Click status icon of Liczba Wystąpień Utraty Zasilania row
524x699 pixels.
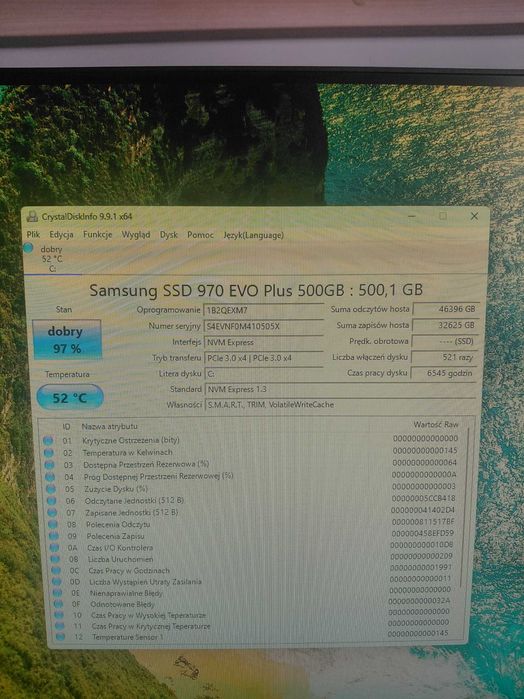57,581
